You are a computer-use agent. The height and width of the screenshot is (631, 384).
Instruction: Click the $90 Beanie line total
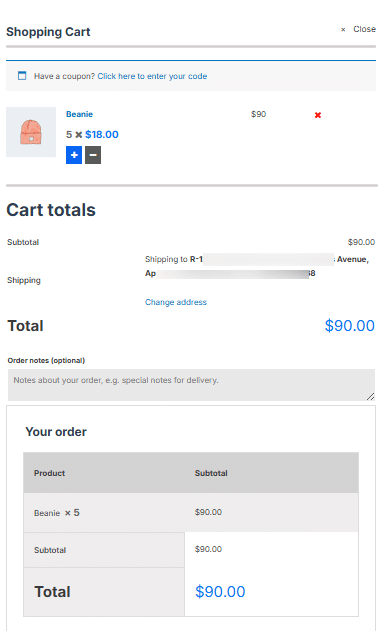(x=258, y=114)
